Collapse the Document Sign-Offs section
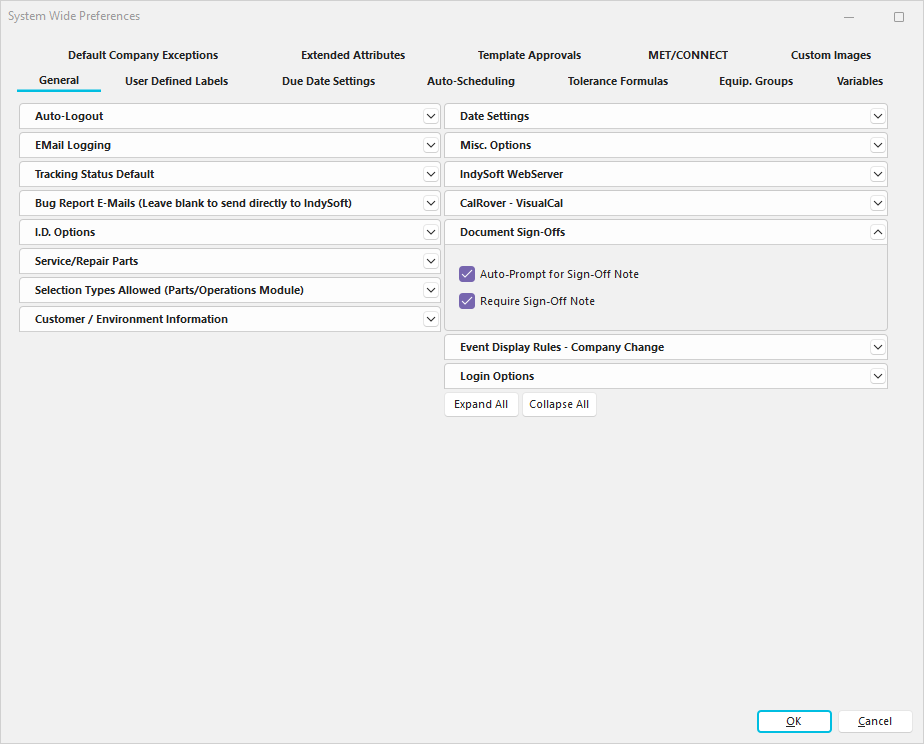 (877, 232)
